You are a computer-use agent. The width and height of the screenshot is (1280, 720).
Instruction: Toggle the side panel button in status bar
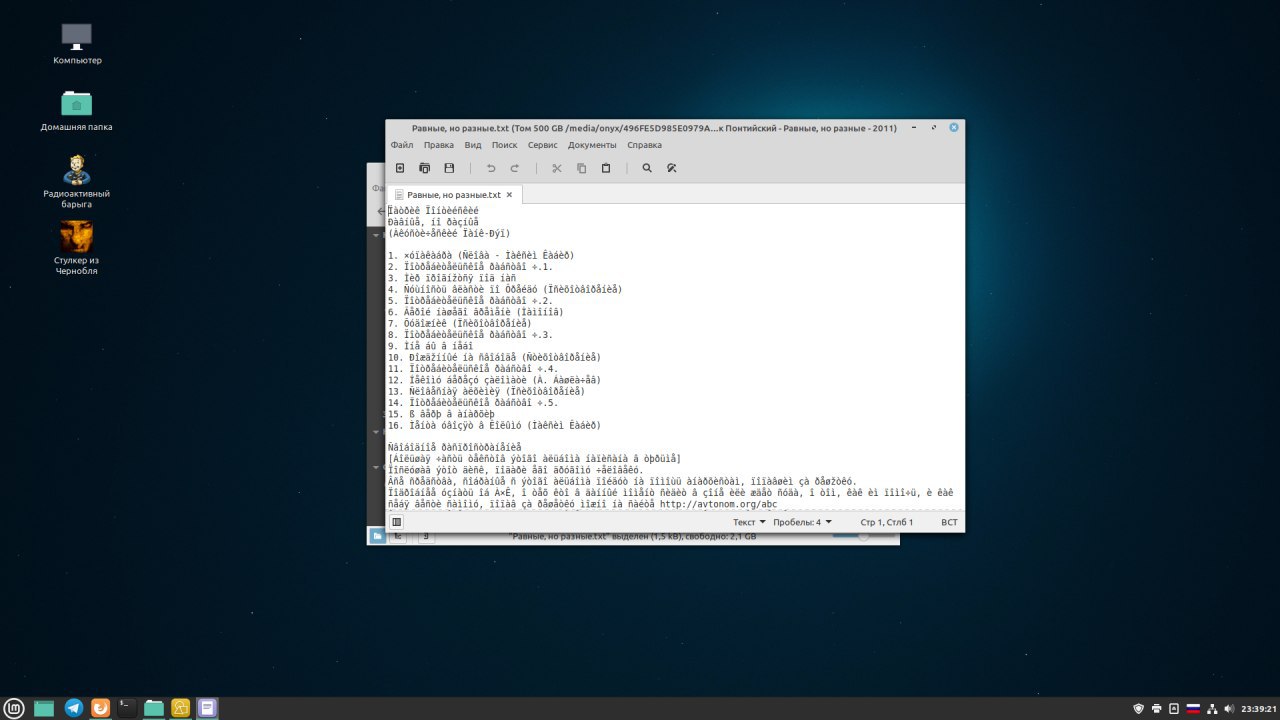[397, 522]
